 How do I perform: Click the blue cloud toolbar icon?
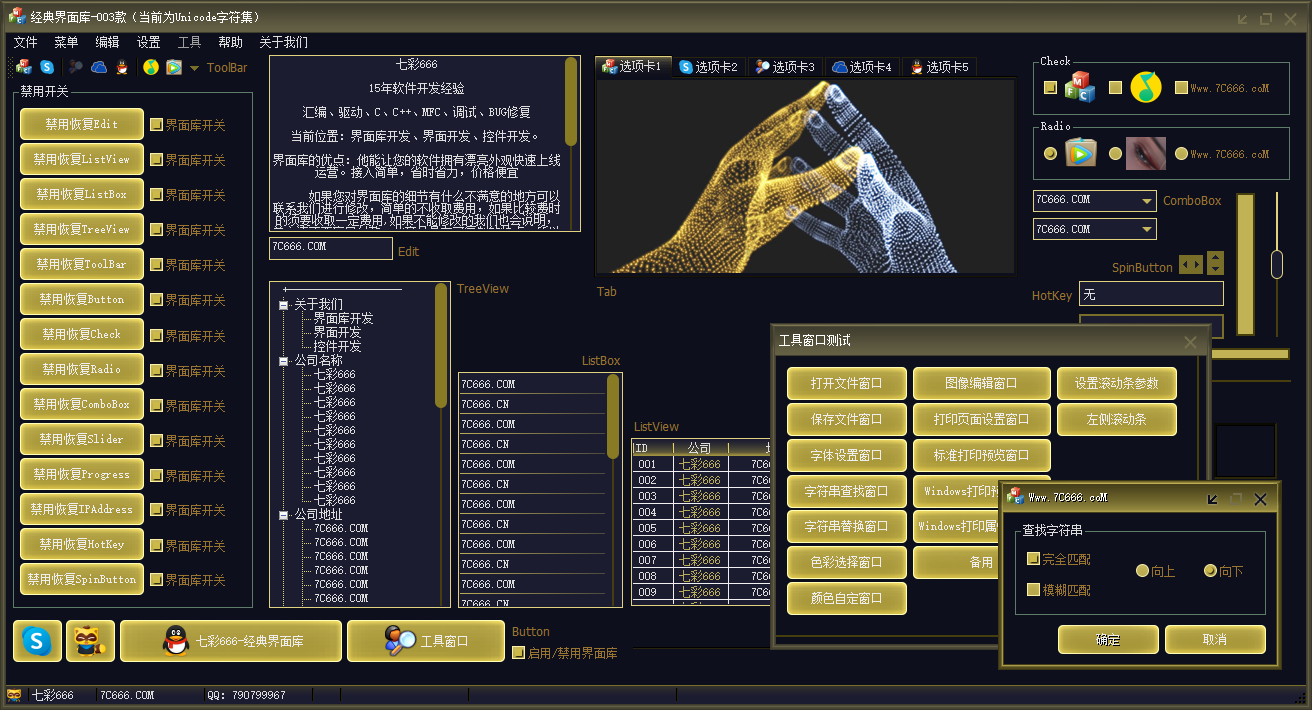pos(99,67)
